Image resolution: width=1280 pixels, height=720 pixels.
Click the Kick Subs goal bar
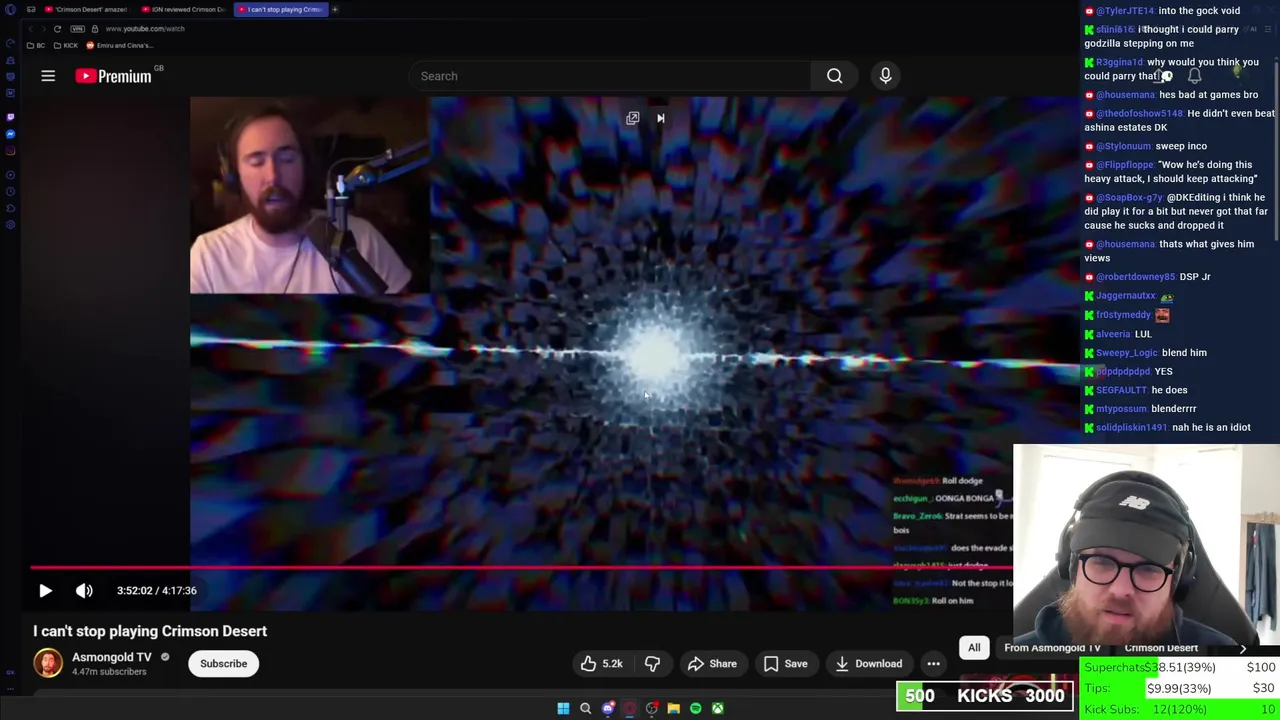point(1180,709)
